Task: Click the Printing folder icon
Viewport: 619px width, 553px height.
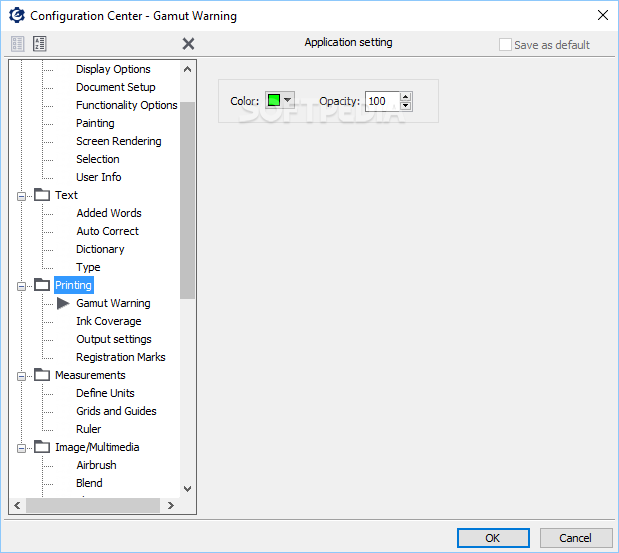Action: click(x=42, y=285)
